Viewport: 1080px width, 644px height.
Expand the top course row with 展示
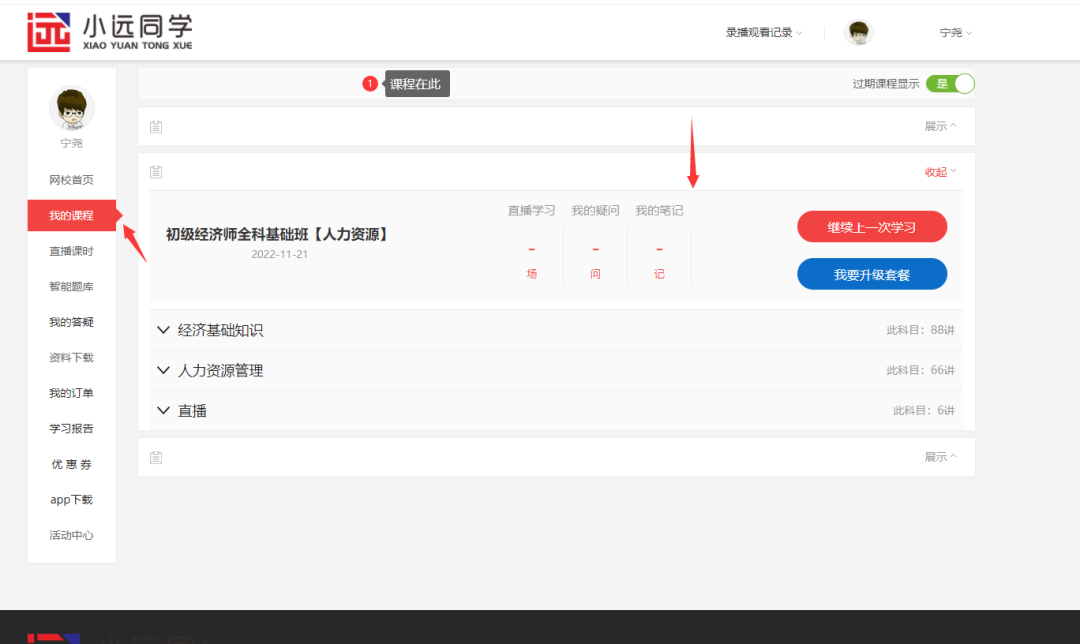click(x=940, y=127)
